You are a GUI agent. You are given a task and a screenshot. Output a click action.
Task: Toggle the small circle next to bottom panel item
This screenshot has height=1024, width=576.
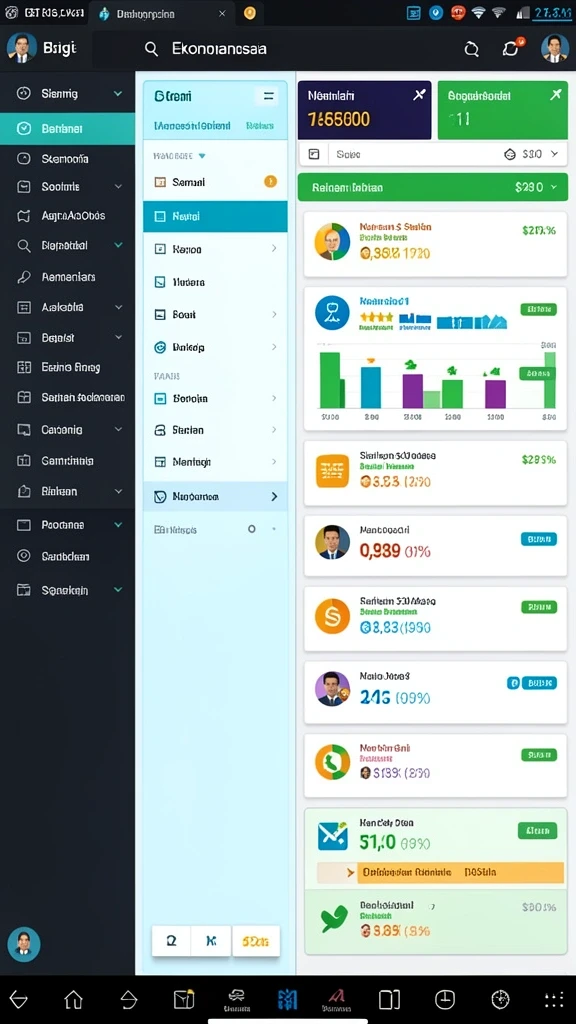pyautogui.click(x=251, y=529)
